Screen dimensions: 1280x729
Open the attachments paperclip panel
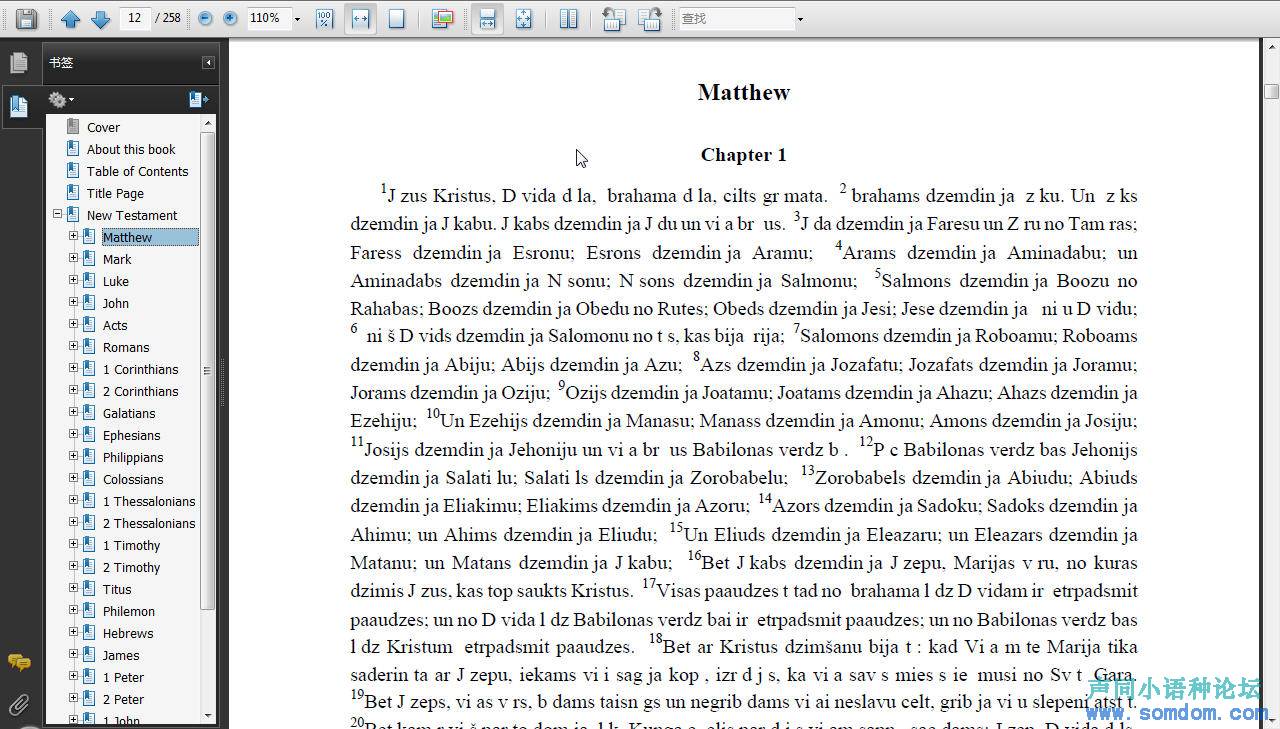pyautogui.click(x=19, y=705)
